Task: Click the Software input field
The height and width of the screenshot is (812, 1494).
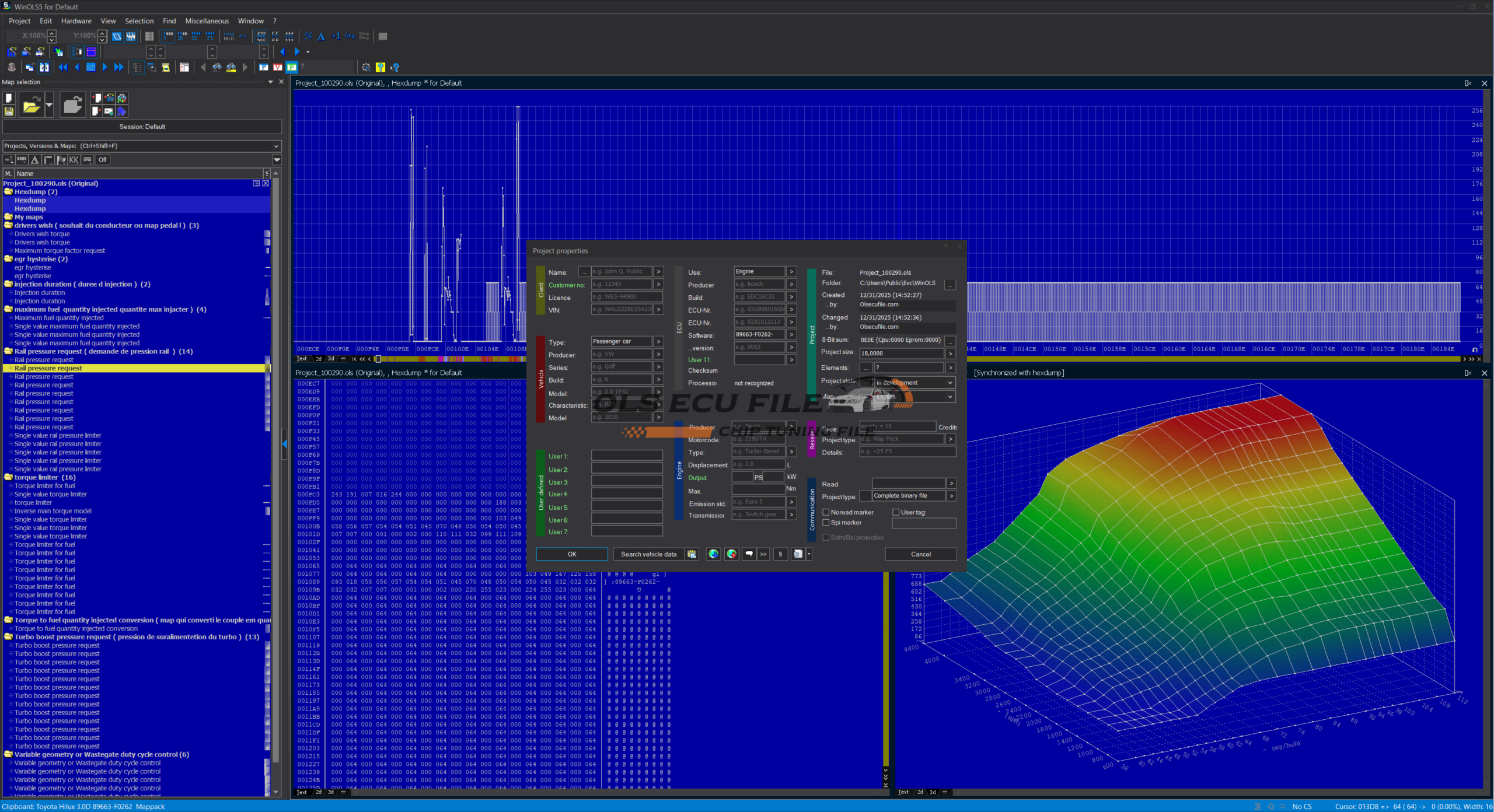Action: pyautogui.click(x=758, y=334)
